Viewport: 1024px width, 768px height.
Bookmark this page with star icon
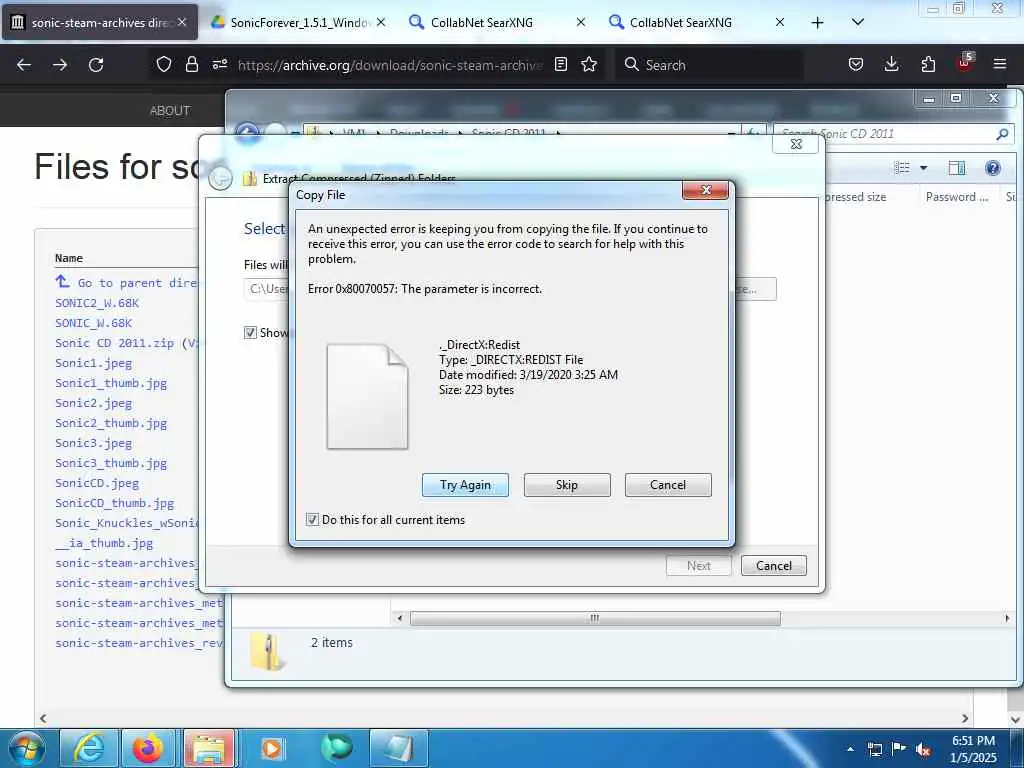[x=589, y=64]
